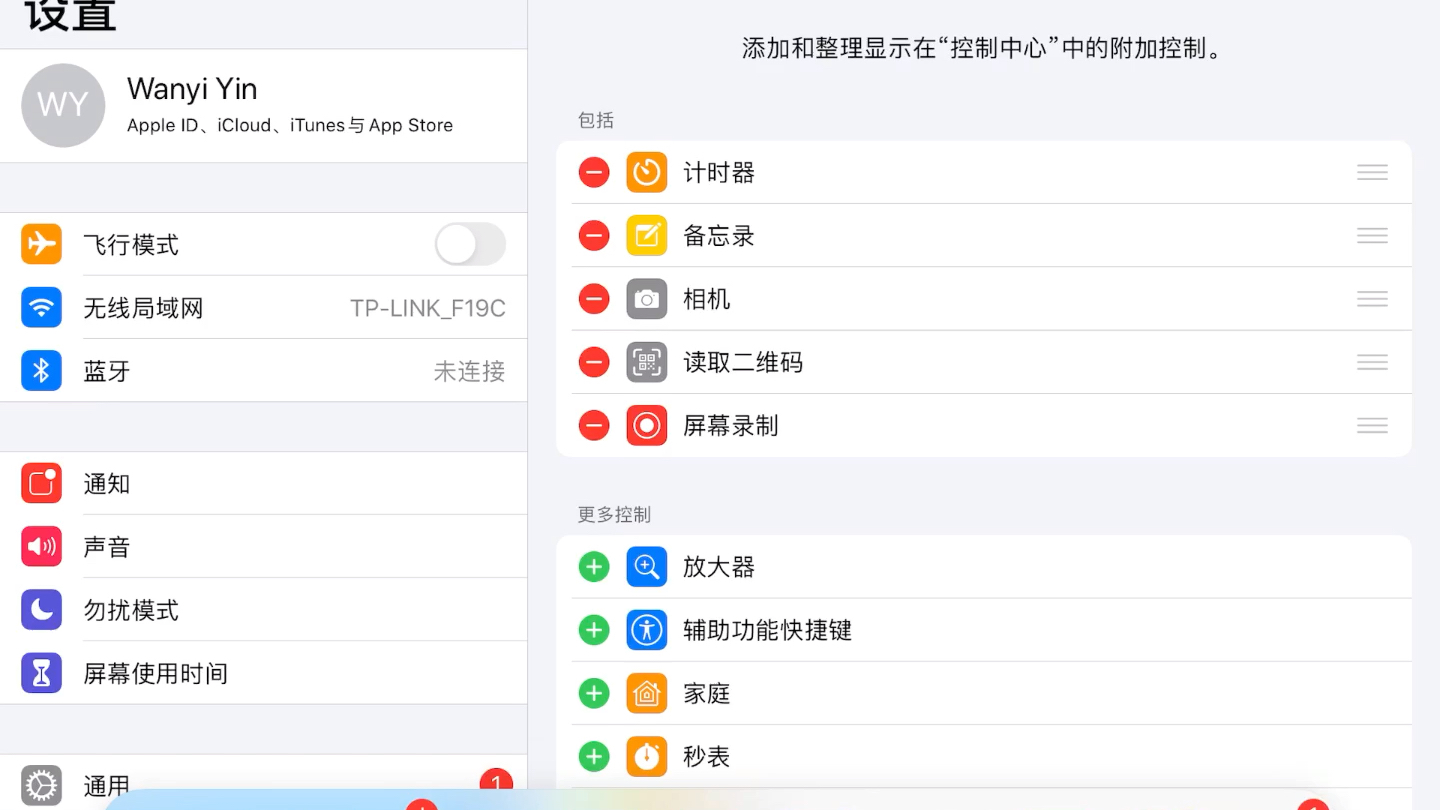Click the 读取二维码 label

click(x=743, y=362)
